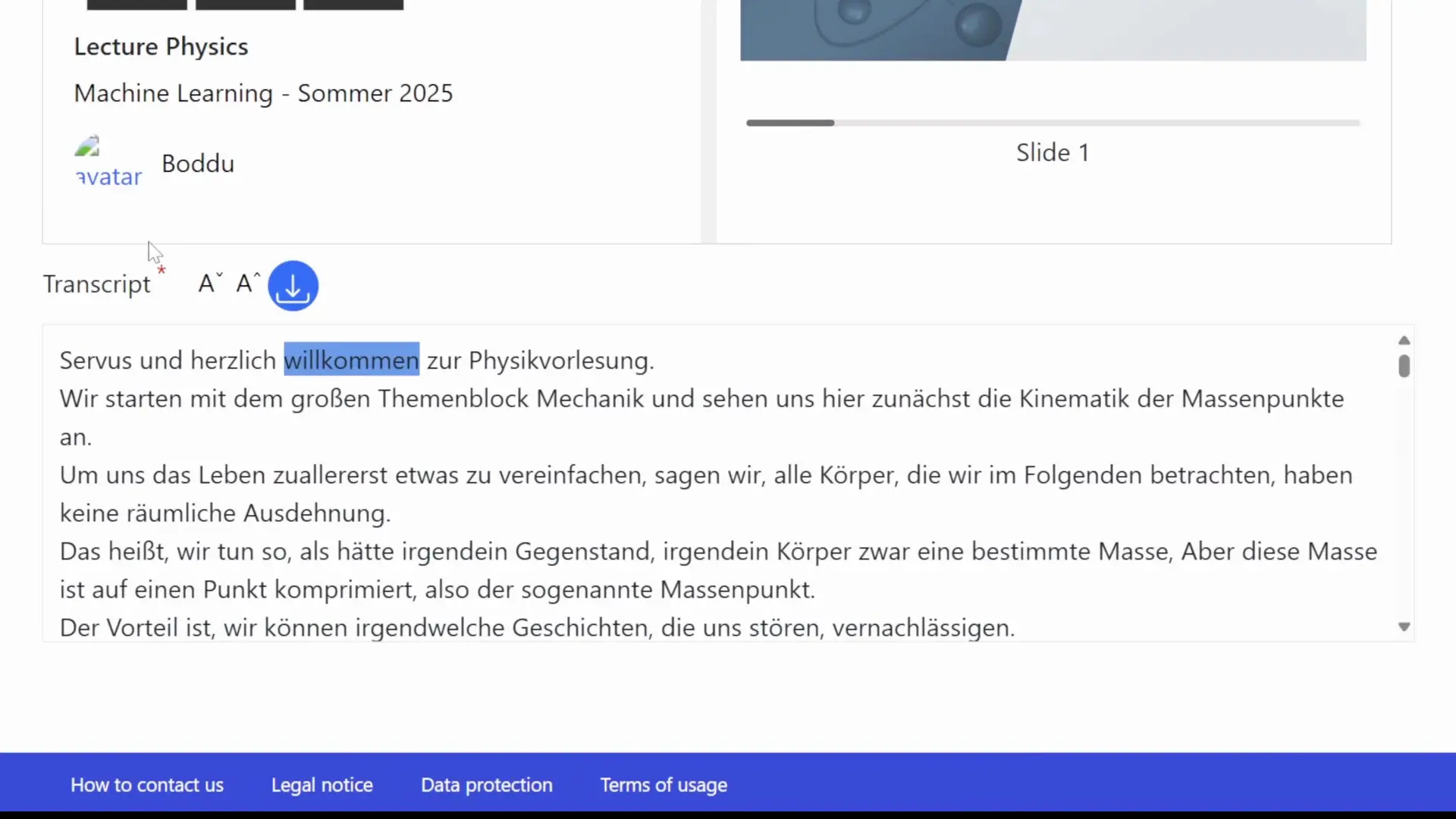Click the Lecture Physics title
1456x819 pixels.
pyautogui.click(x=161, y=47)
